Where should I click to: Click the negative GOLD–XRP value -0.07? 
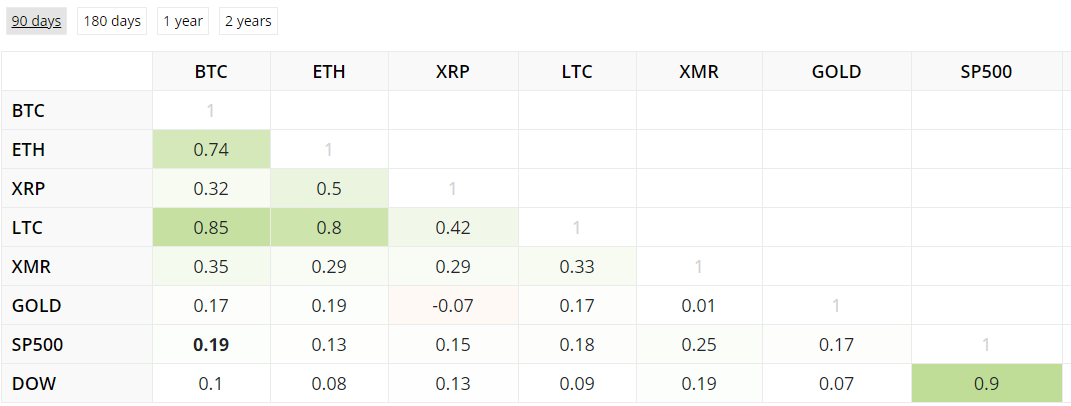453,306
